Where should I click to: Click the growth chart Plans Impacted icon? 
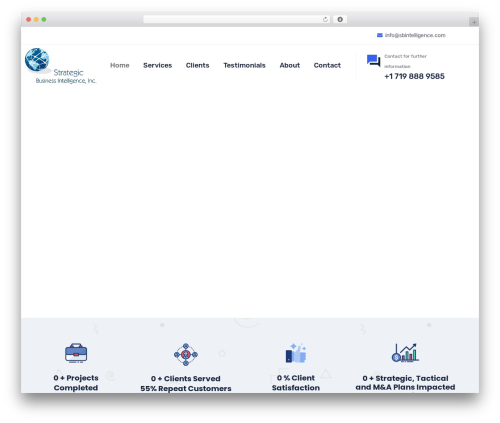point(405,353)
